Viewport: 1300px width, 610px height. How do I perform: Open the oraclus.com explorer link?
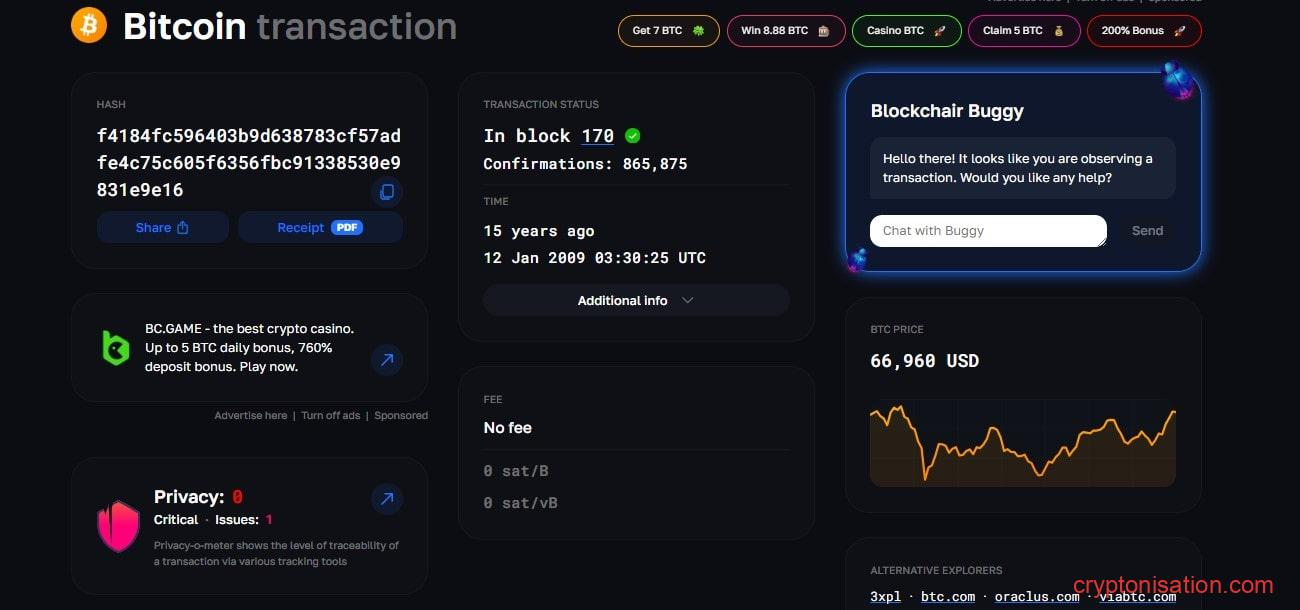pyautogui.click(x=1036, y=596)
